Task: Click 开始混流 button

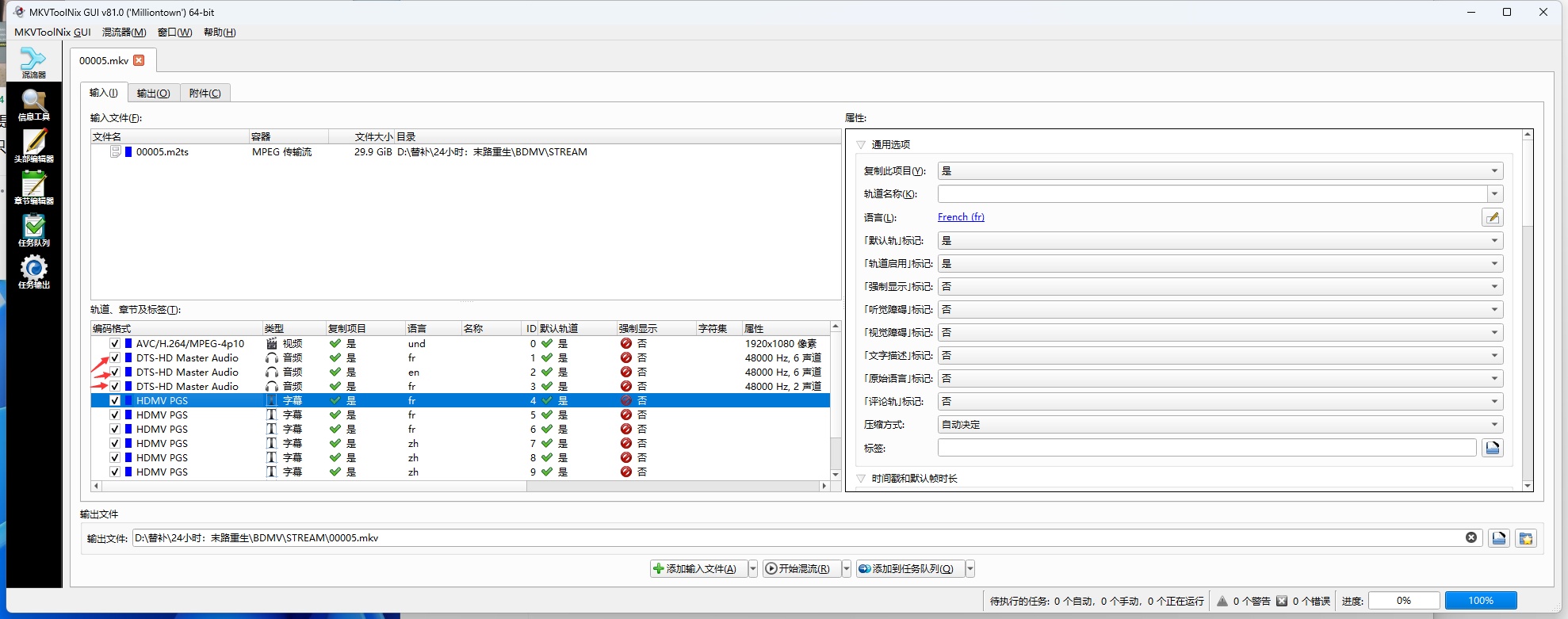Action: (x=801, y=568)
